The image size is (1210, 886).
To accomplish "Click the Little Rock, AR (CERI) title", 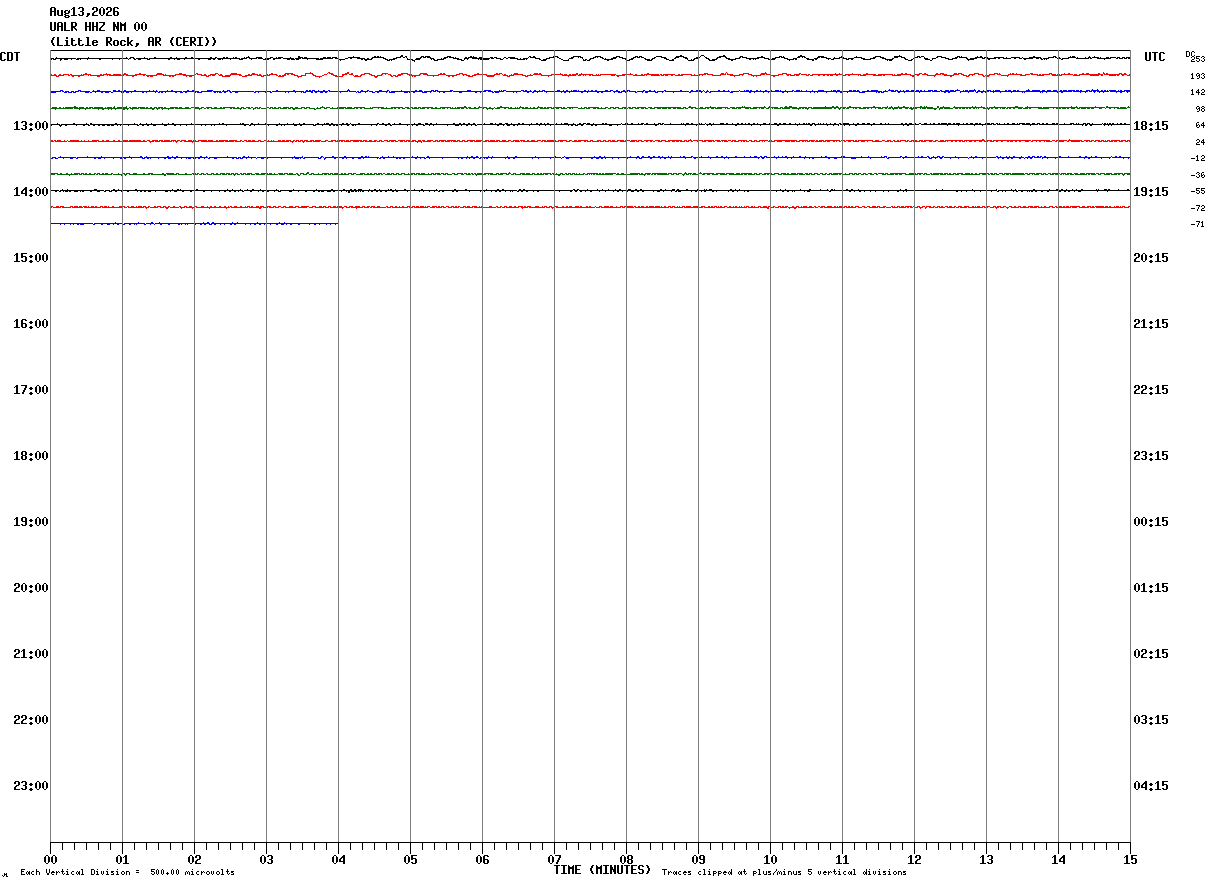I will pyautogui.click(x=133, y=42).
